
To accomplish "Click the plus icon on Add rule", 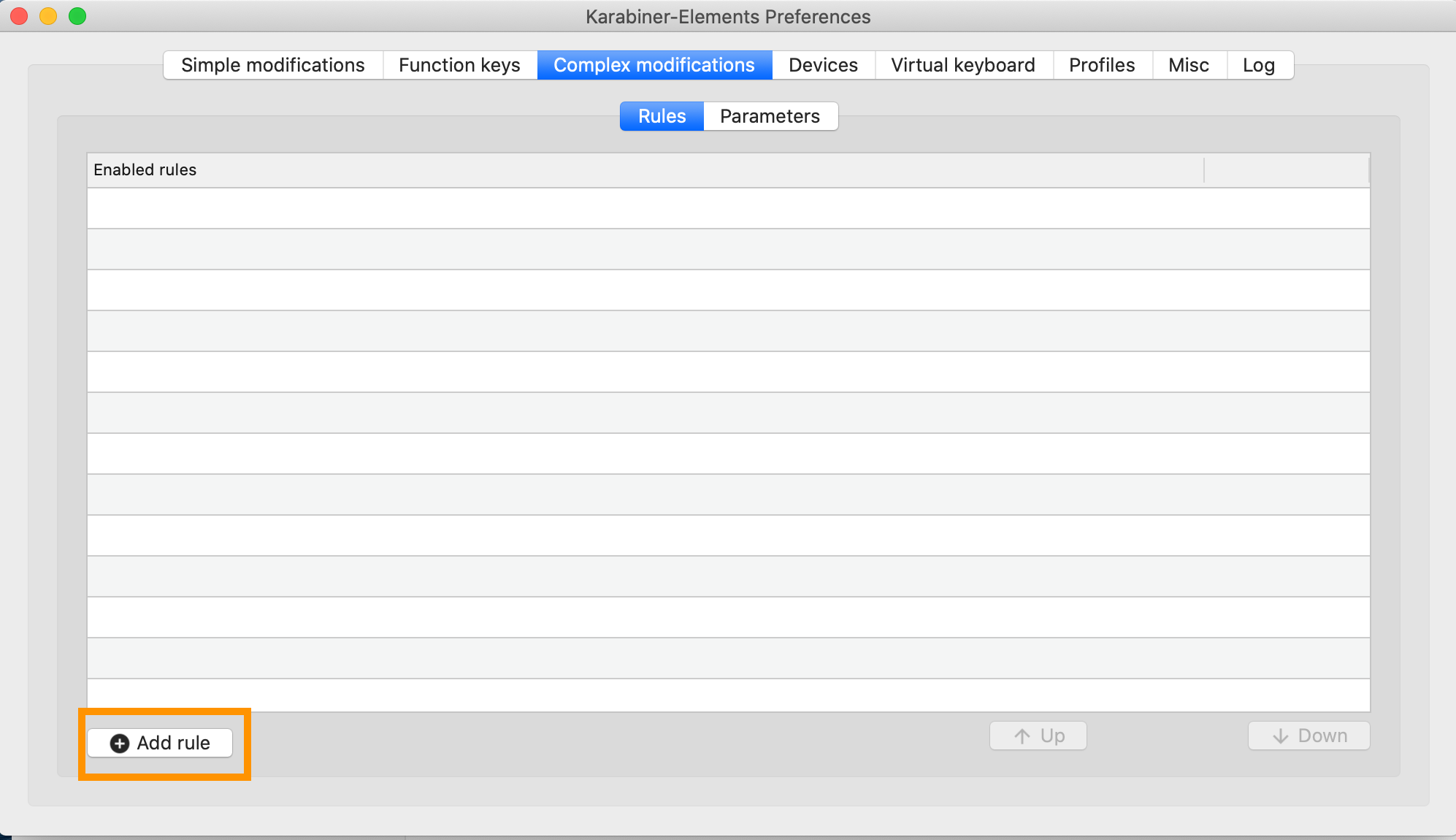I will click(120, 743).
